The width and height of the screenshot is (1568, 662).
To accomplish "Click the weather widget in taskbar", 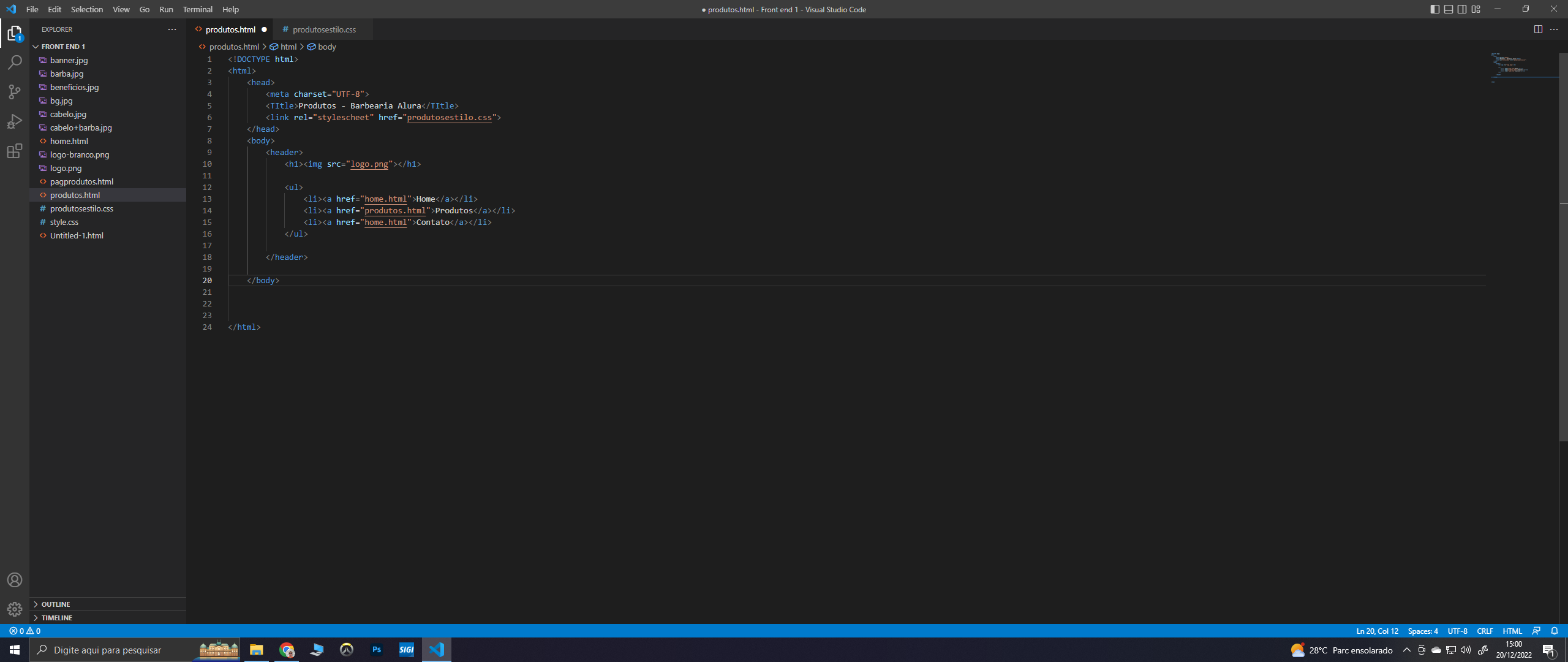I will pyautogui.click(x=1341, y=650).
